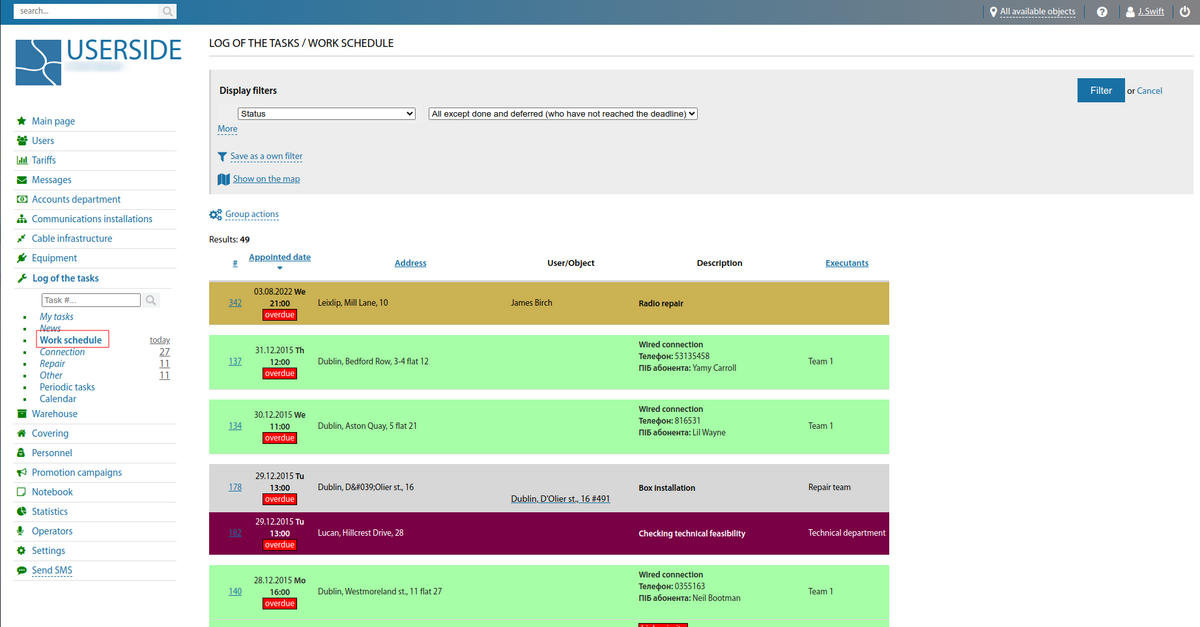Select the Tariffs bar chart icon
Screen dimensions: 1200x627
pos(23,160)
